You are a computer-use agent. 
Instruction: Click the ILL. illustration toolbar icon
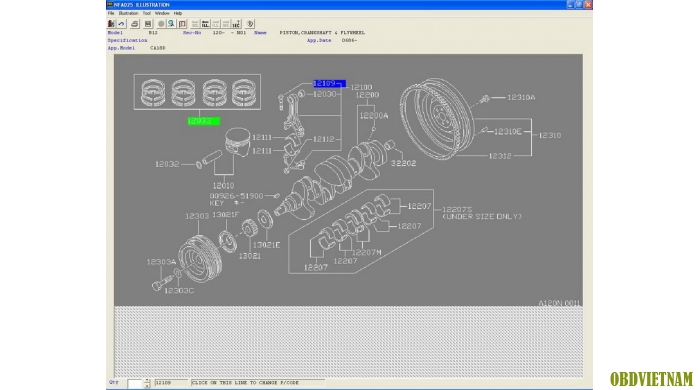coord(205,24)
